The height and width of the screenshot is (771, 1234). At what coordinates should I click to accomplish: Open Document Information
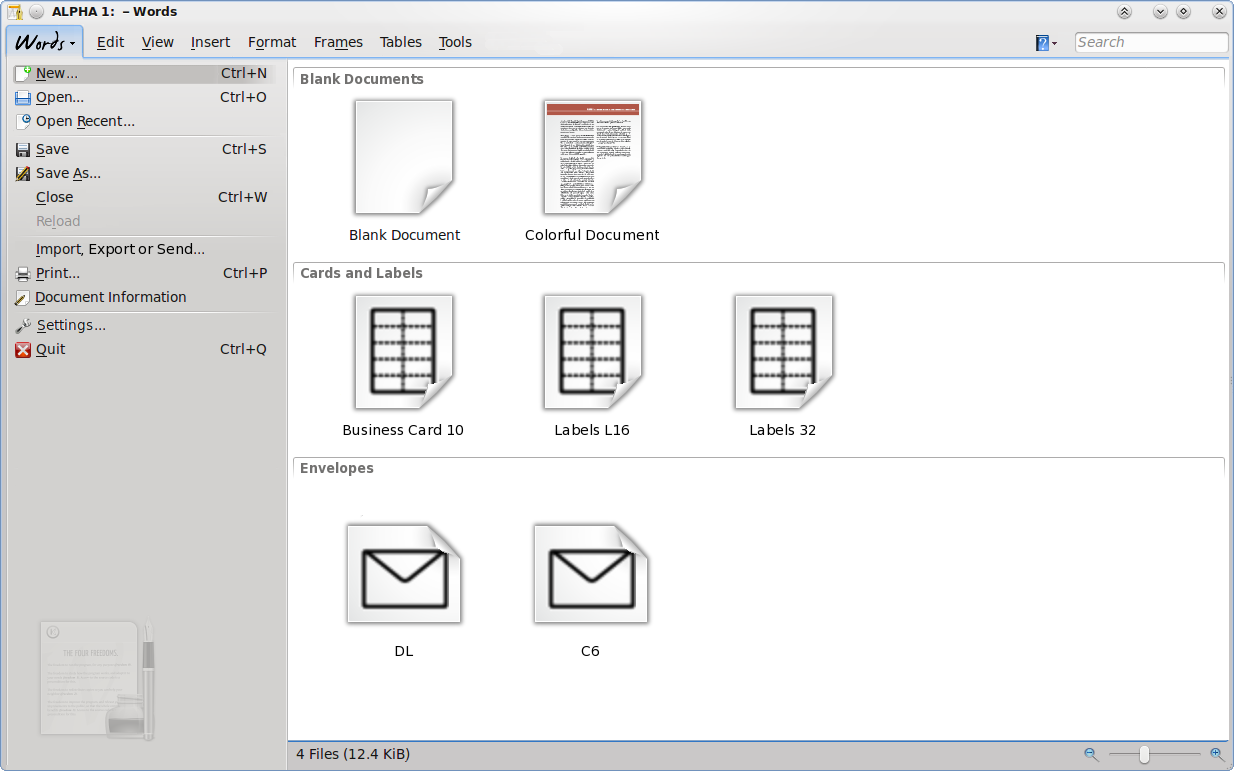pos(110,297)
